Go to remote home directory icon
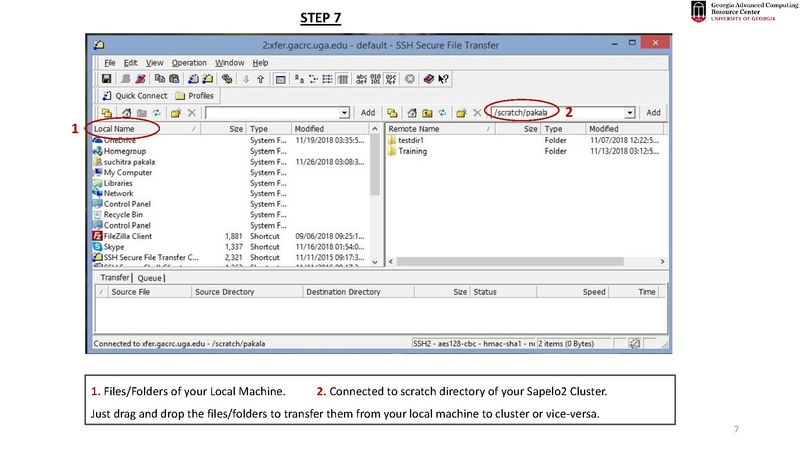This screenshot has height=450, width=800. [x=412, y=113]
